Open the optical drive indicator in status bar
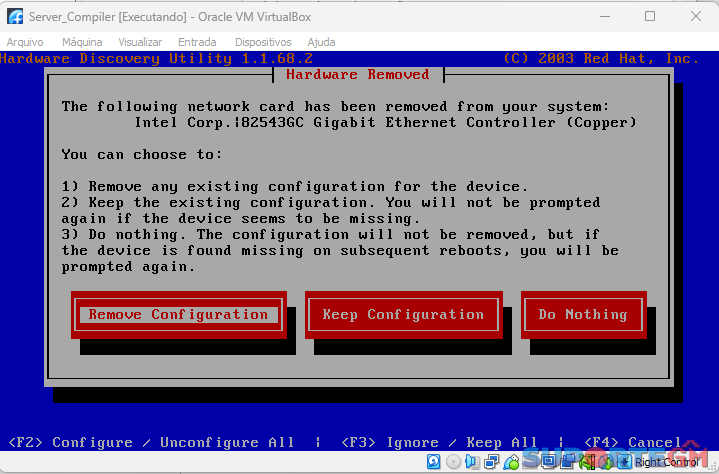This screenshot has height=474, width=719. pos(453,462)
